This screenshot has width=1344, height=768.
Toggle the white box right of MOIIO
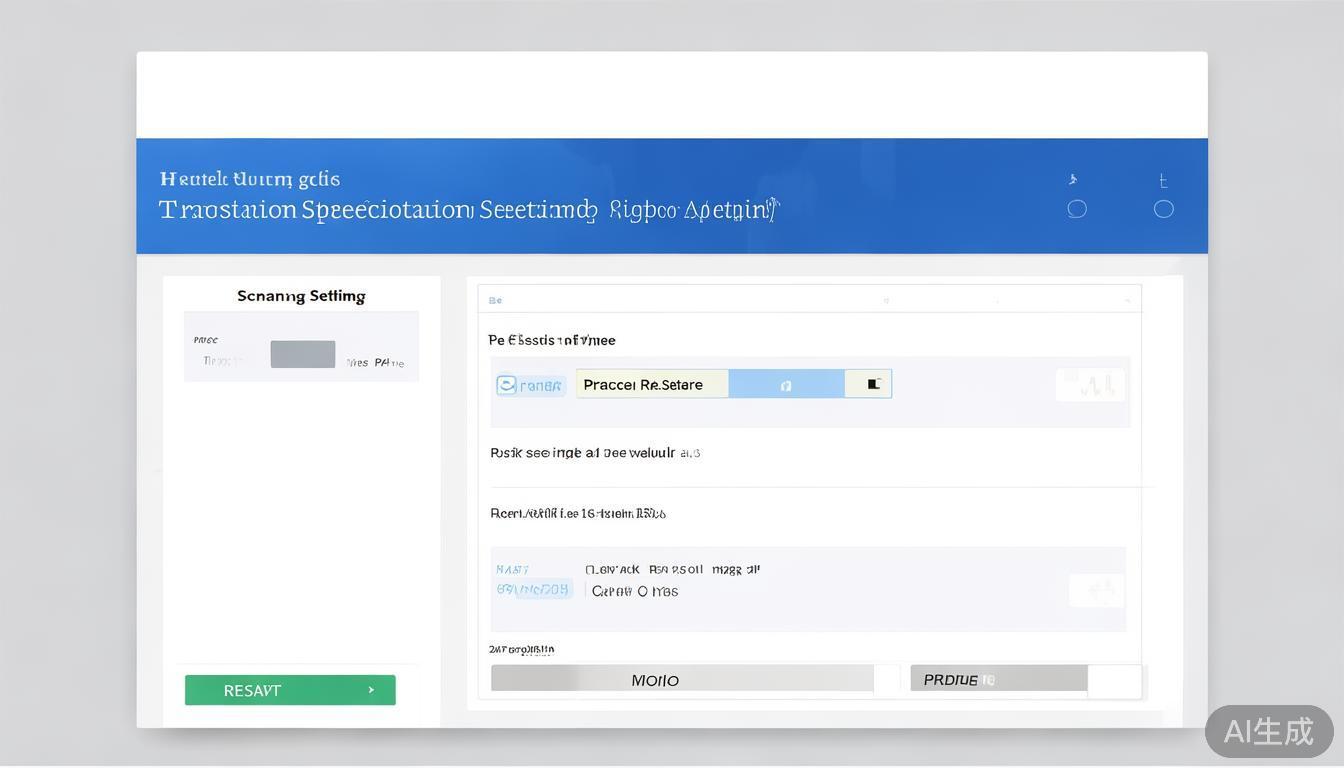[x=886, y=680]
